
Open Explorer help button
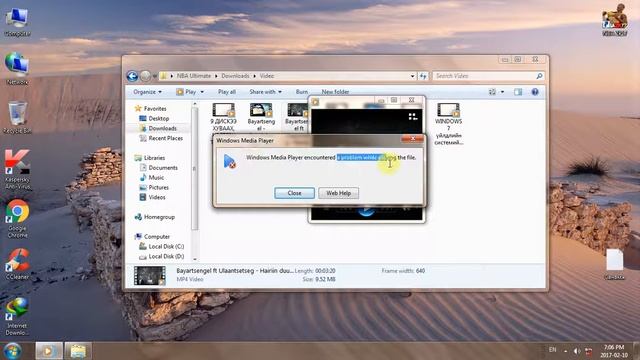[x=535, y=92]
